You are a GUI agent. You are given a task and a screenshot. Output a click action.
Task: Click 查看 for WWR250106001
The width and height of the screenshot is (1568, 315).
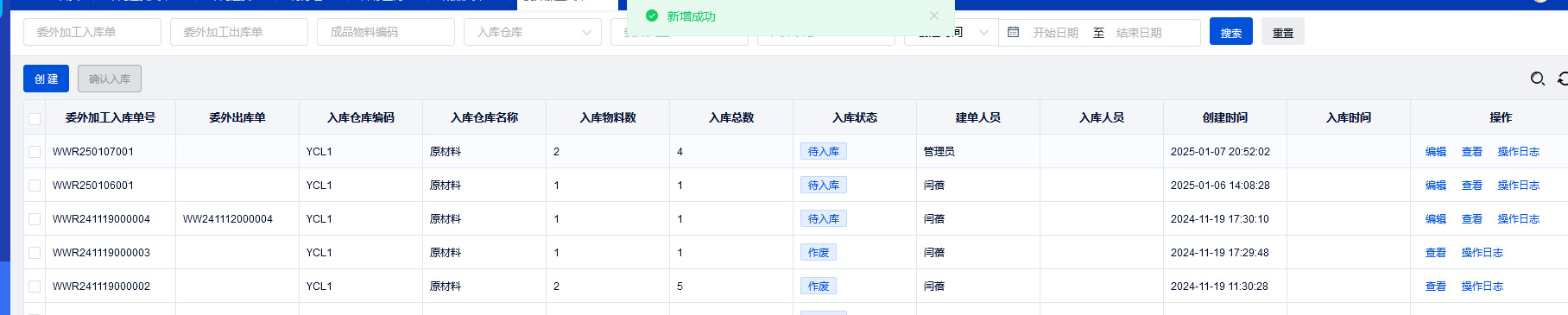(1472, 186)
